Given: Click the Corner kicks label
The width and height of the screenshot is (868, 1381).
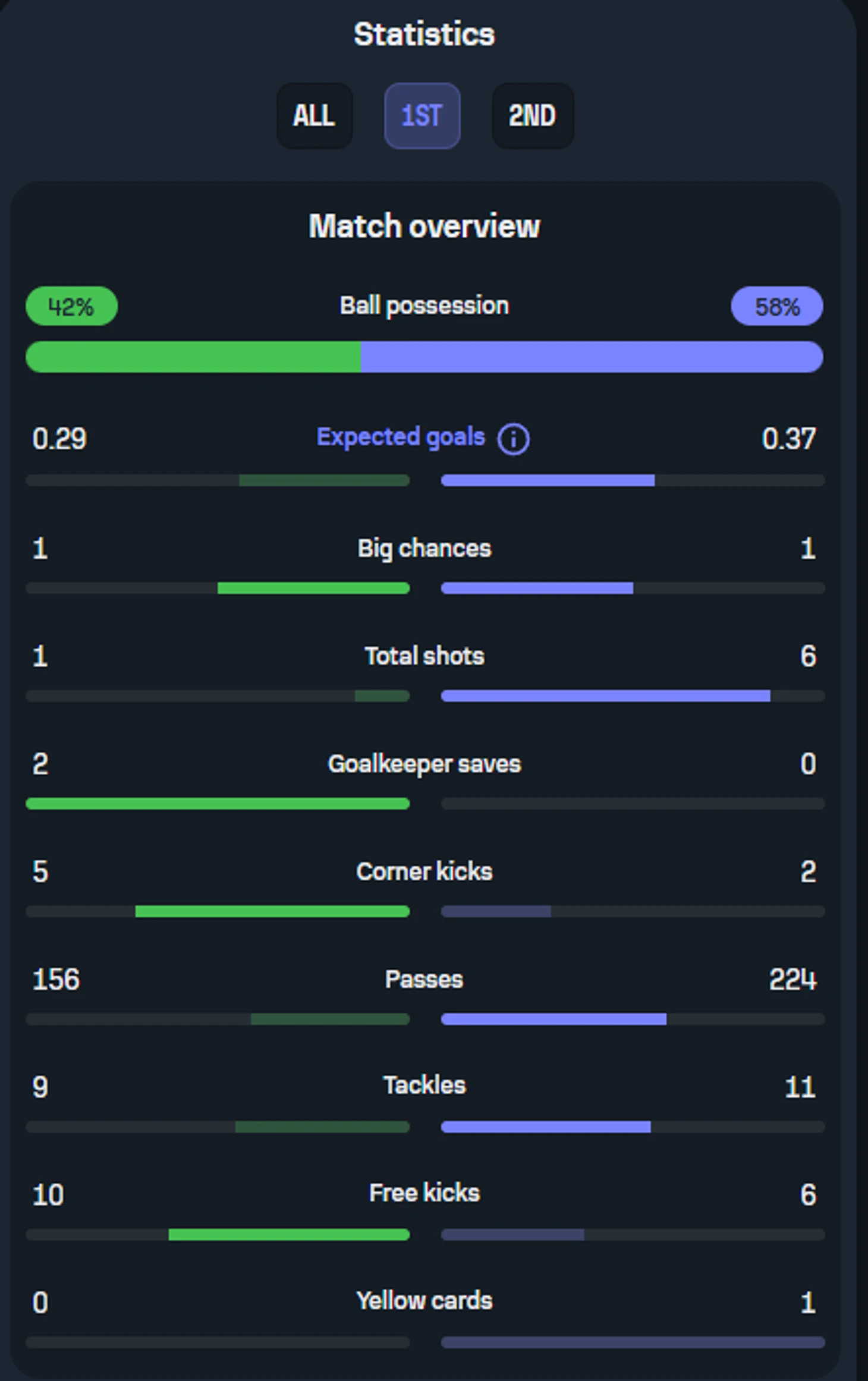Looking at the screenshot, I should coord(424,872).
